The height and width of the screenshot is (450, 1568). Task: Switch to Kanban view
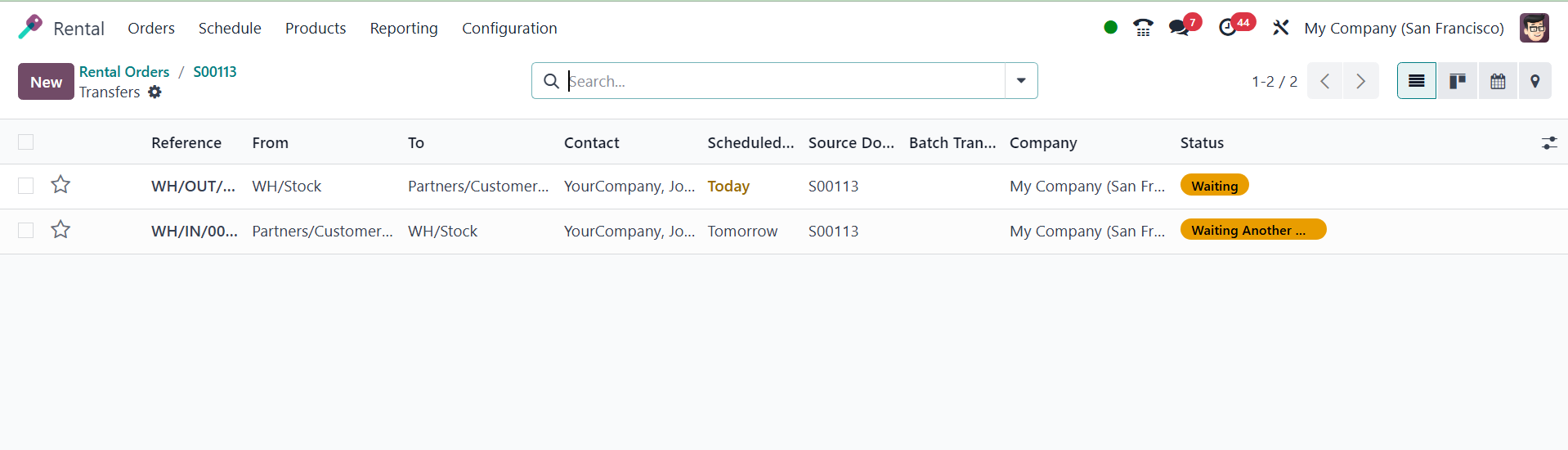[x=1457, y=81]
